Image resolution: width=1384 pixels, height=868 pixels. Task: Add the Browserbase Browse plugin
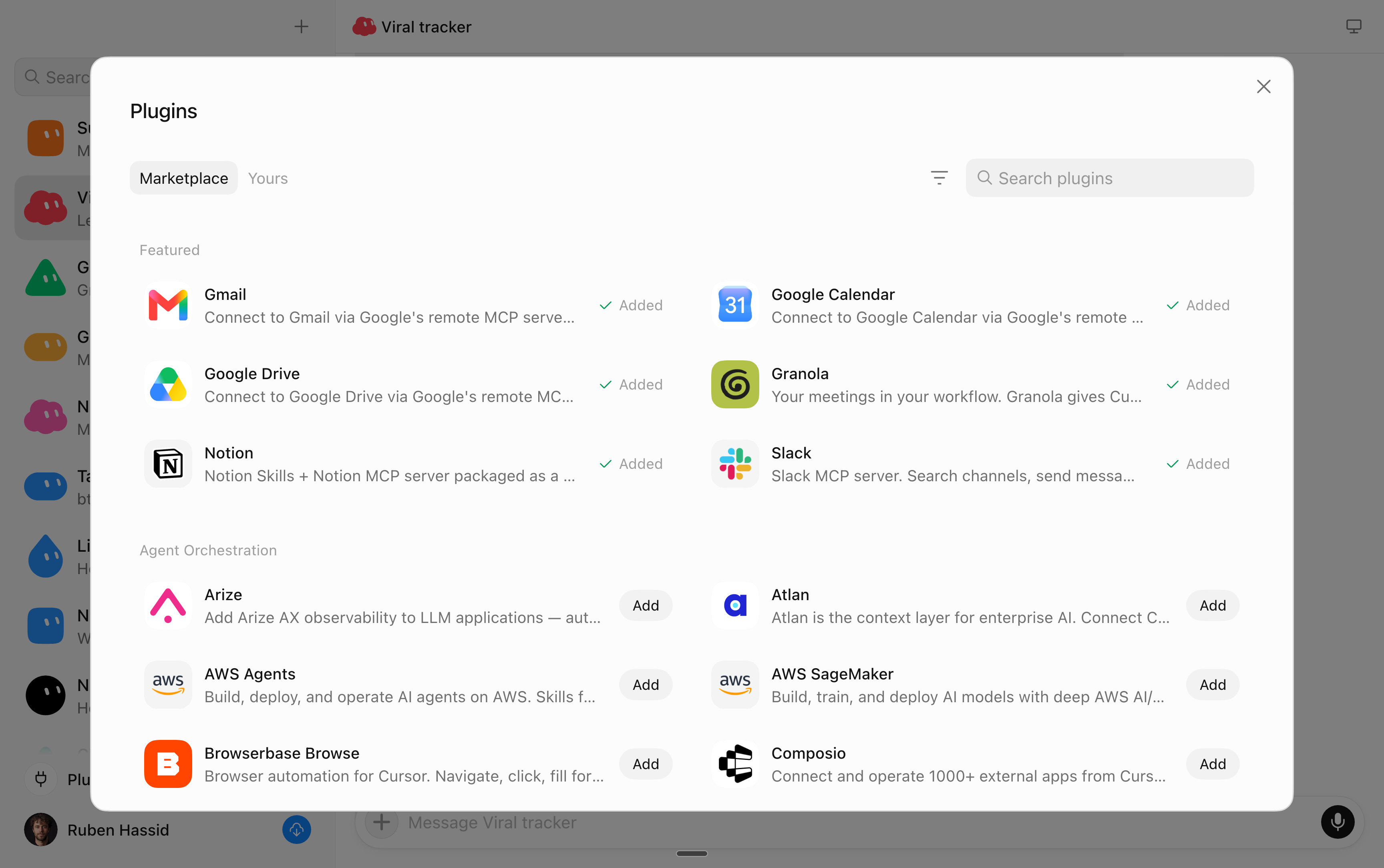click(645, 764)
